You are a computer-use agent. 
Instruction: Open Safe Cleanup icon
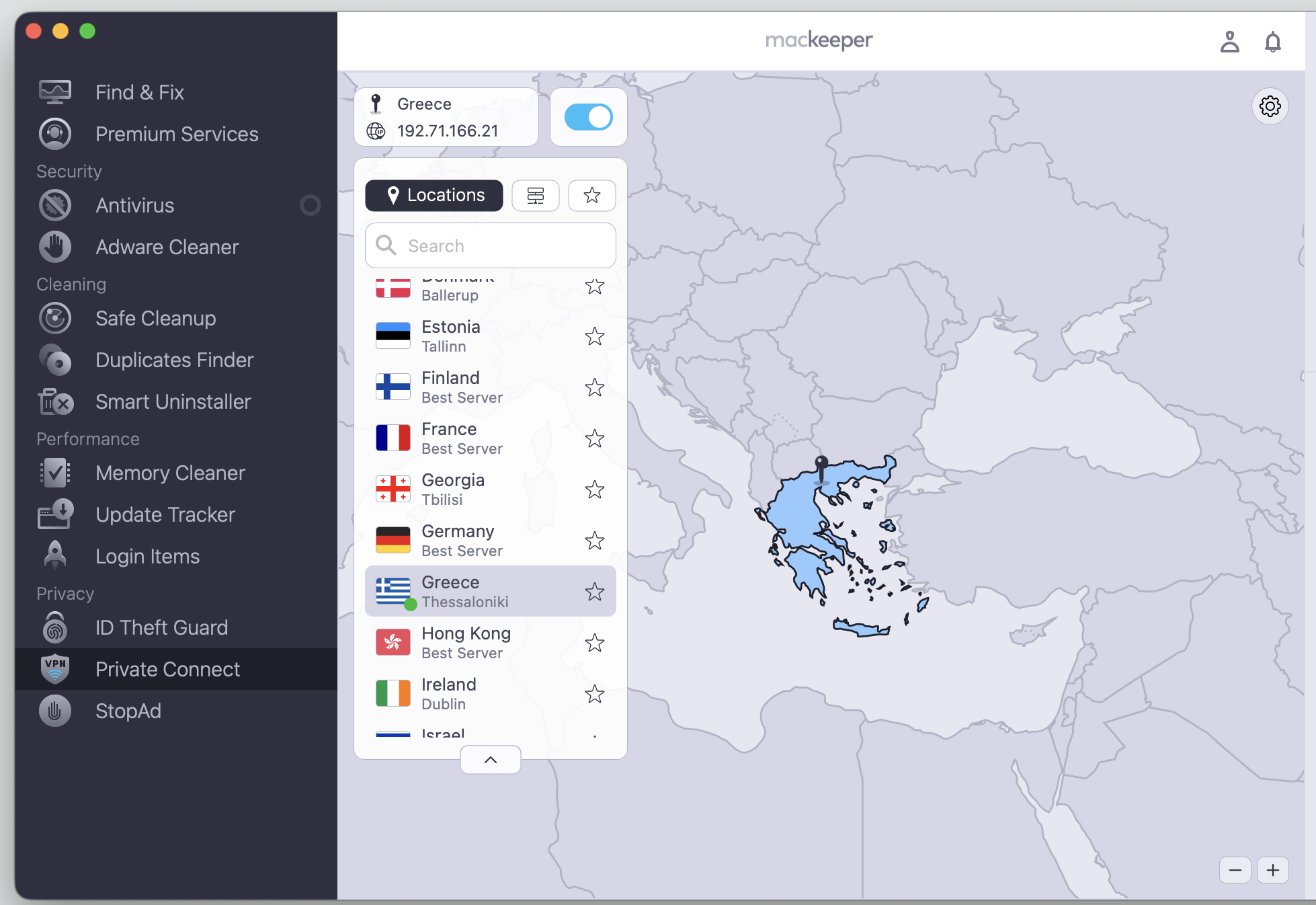[x=55, y=318]
